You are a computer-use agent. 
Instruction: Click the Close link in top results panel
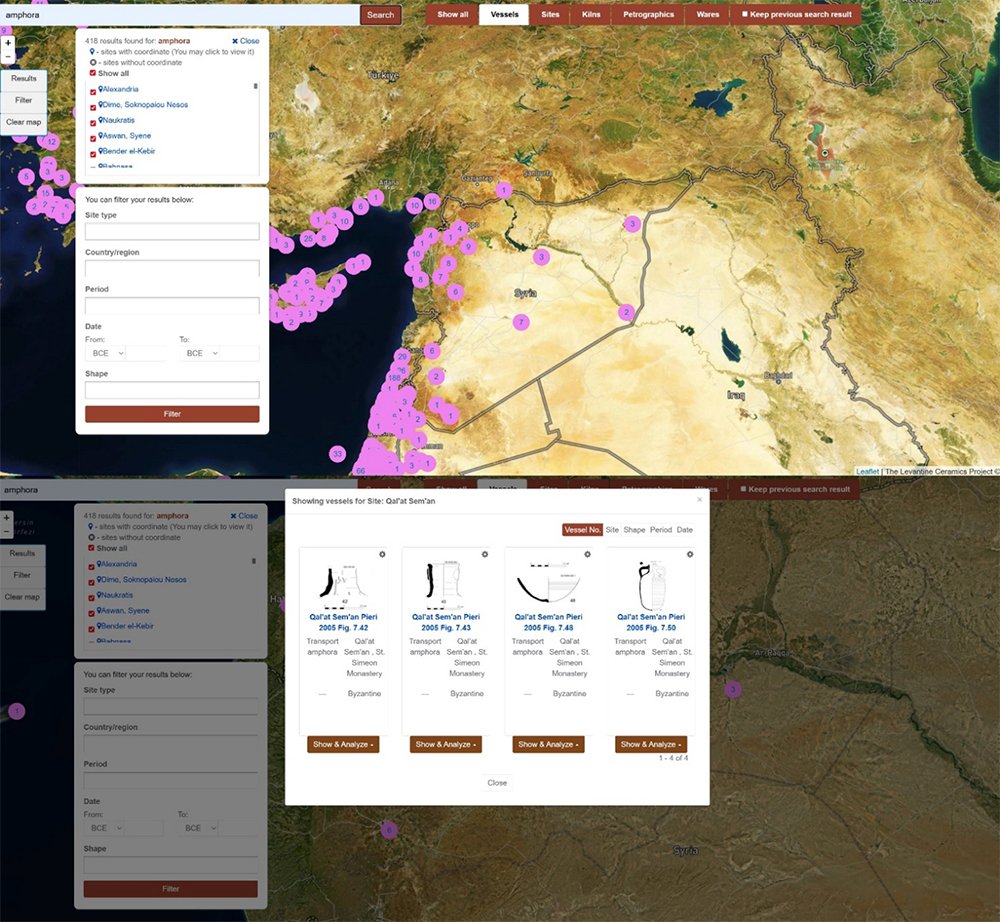pyautogui.click(x=246, y=41)
